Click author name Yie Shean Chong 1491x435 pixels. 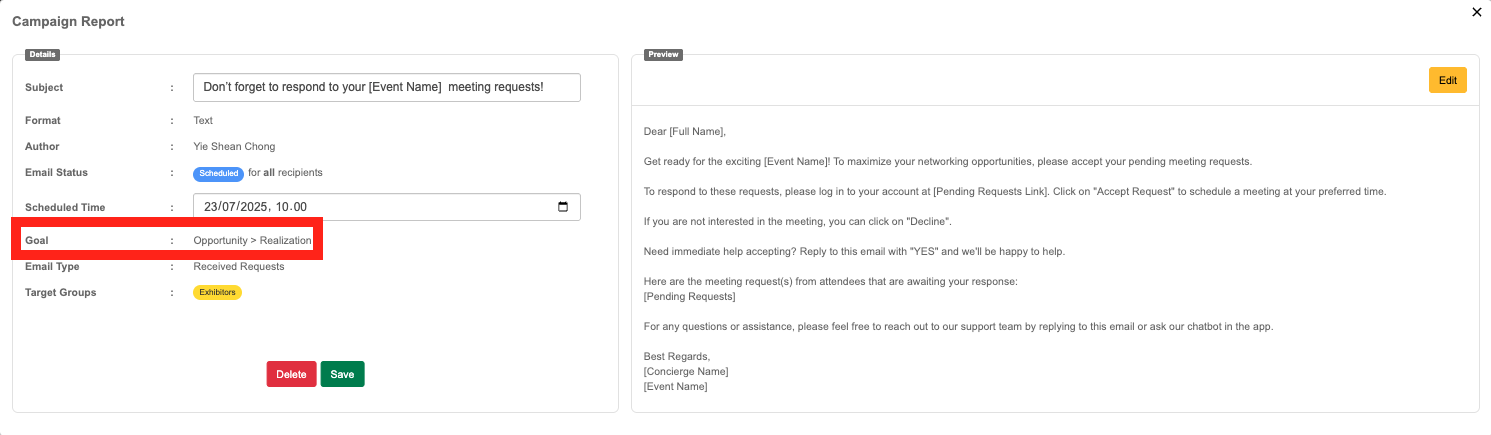[234, 147]
